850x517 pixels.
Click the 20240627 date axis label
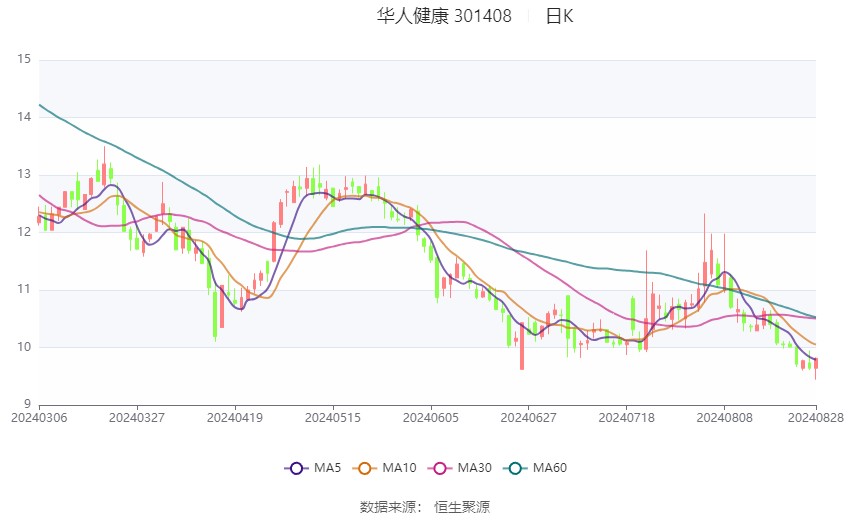529,418
